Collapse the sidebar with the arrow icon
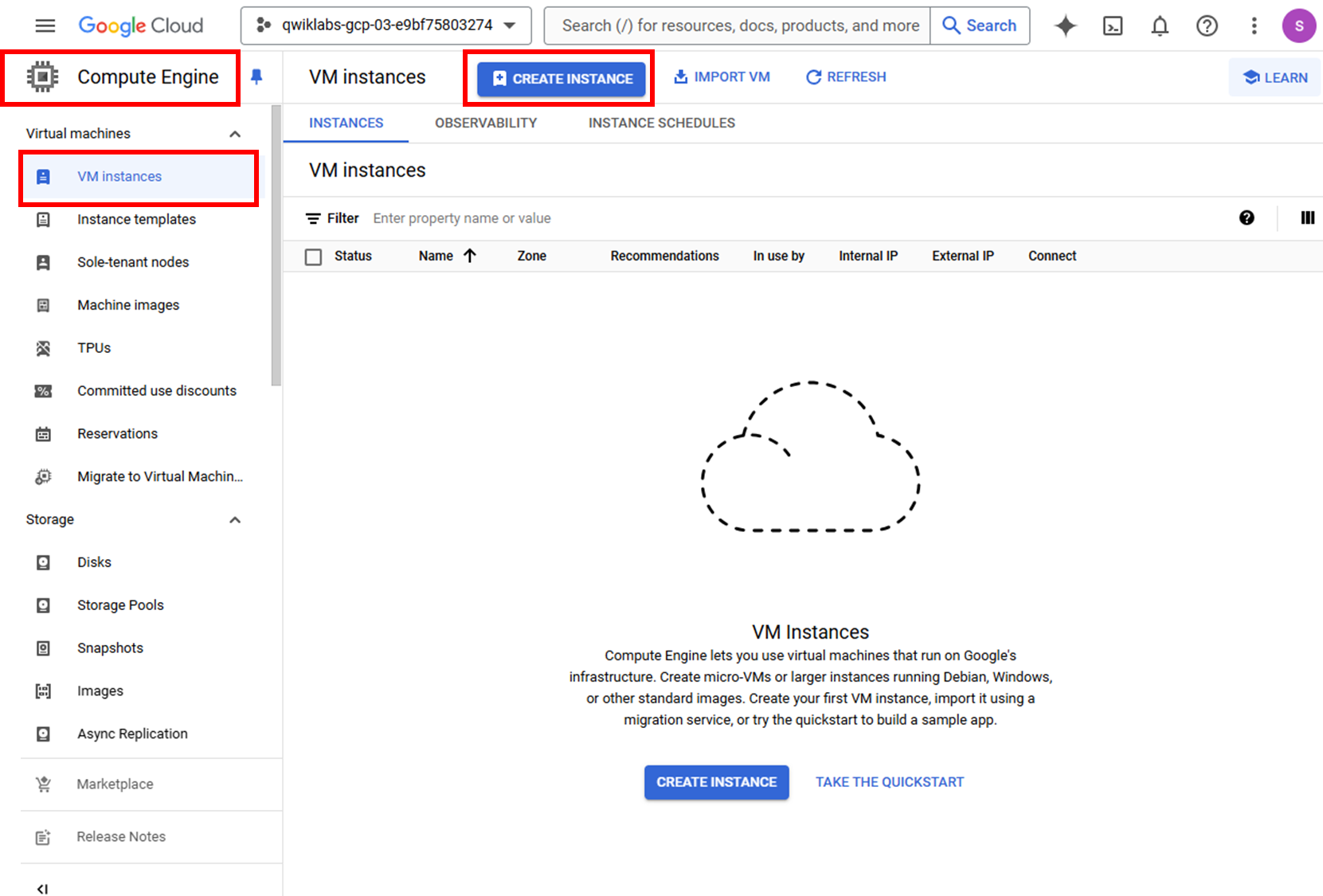The image size is (1323, 896). click(42, 888)
